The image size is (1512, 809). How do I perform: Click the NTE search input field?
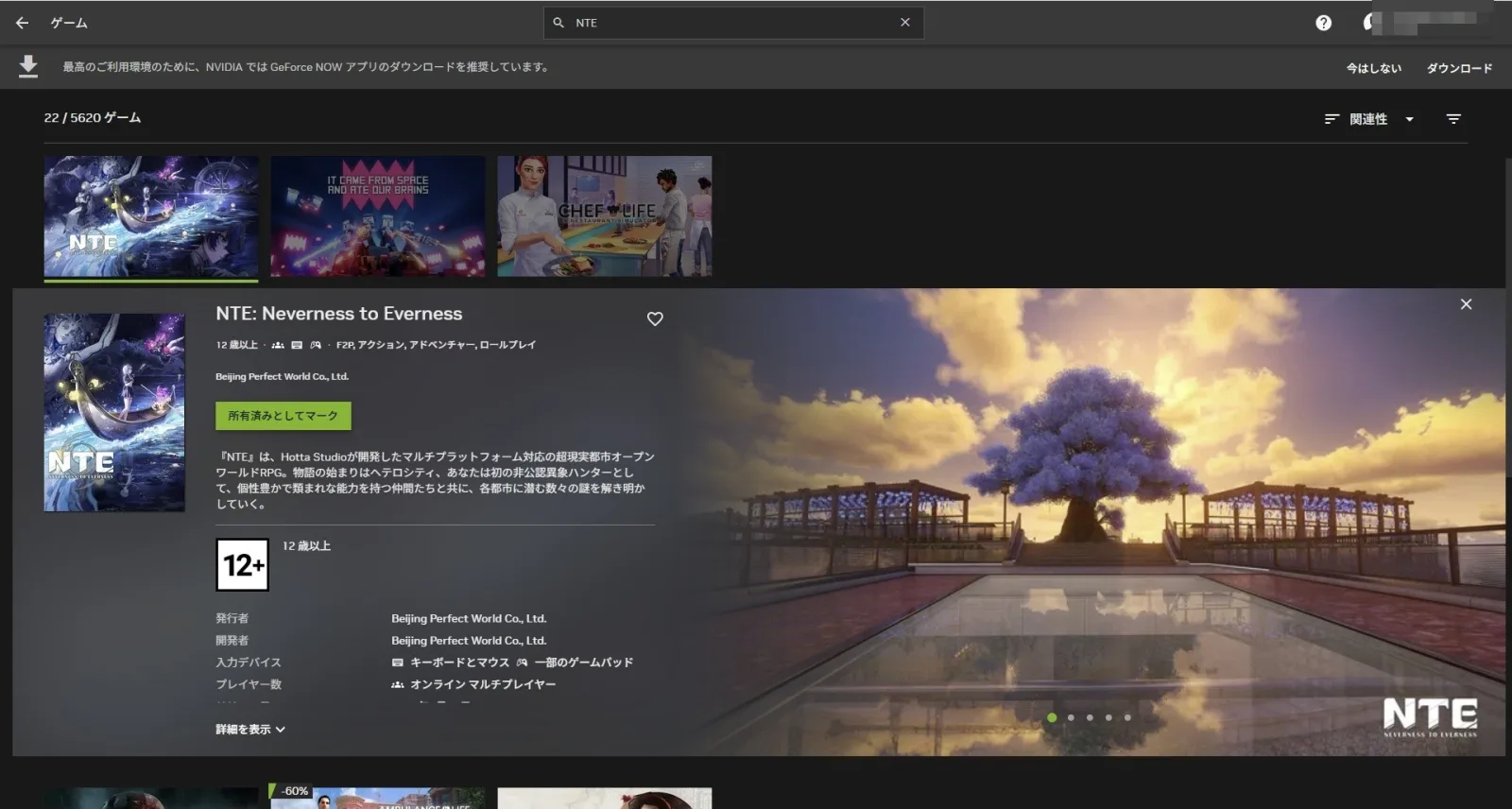733,23
